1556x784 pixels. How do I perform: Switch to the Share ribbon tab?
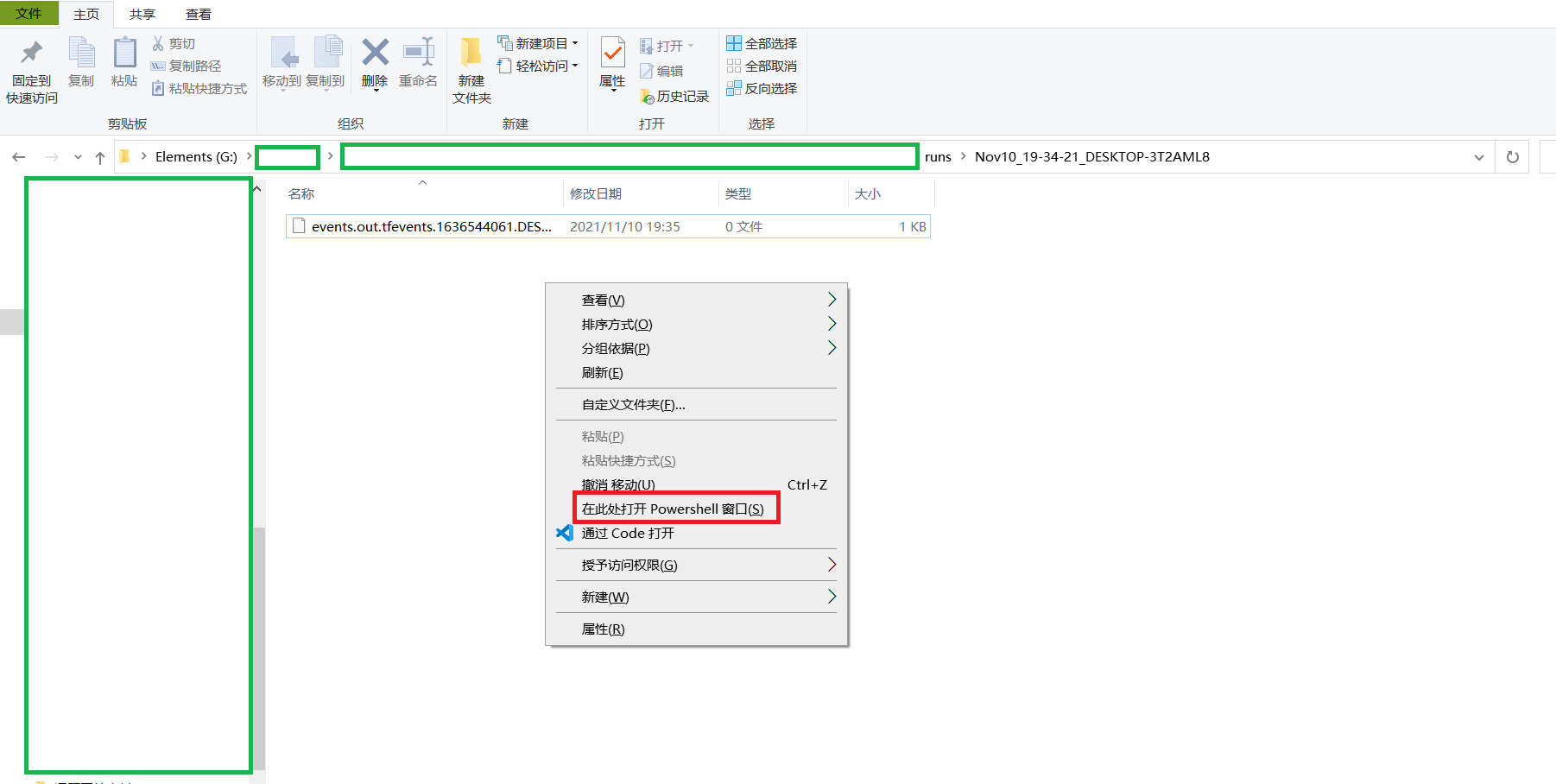pos(142,14)
